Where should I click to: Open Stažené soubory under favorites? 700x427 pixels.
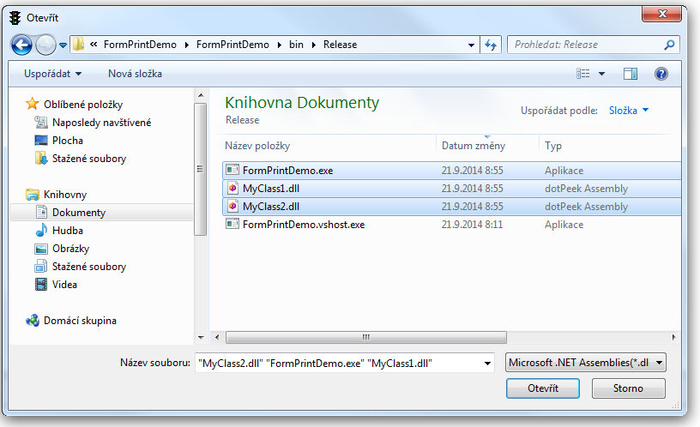pyautogui.click(x=89, y=159)
